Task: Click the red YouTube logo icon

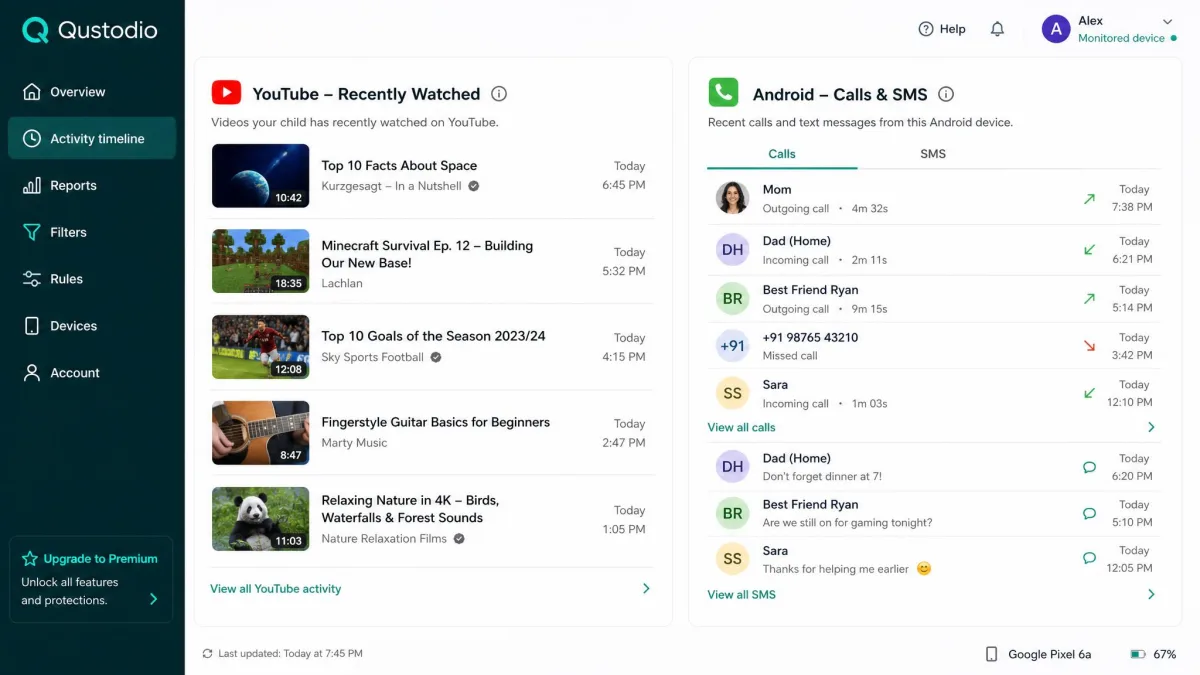Action: pos(226,93)
